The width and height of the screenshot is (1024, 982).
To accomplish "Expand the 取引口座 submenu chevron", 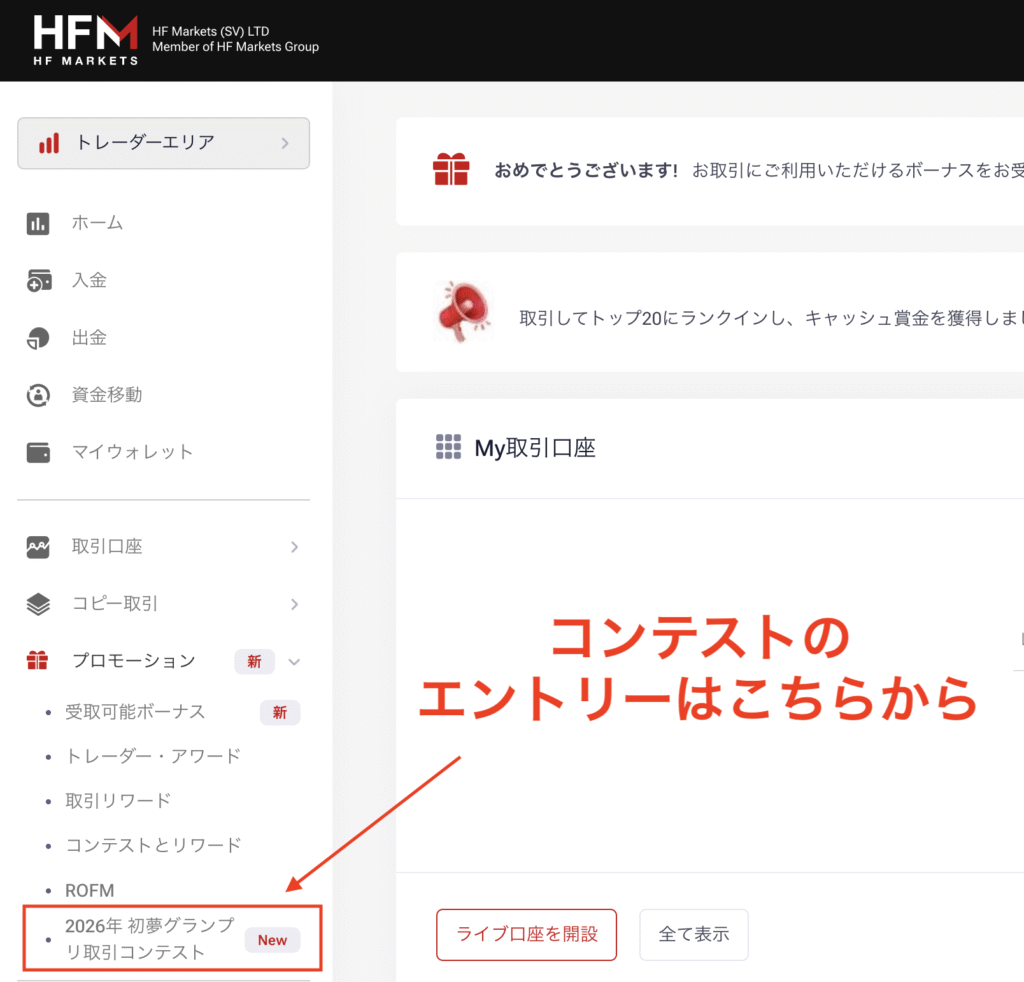I will coord(294,547).
